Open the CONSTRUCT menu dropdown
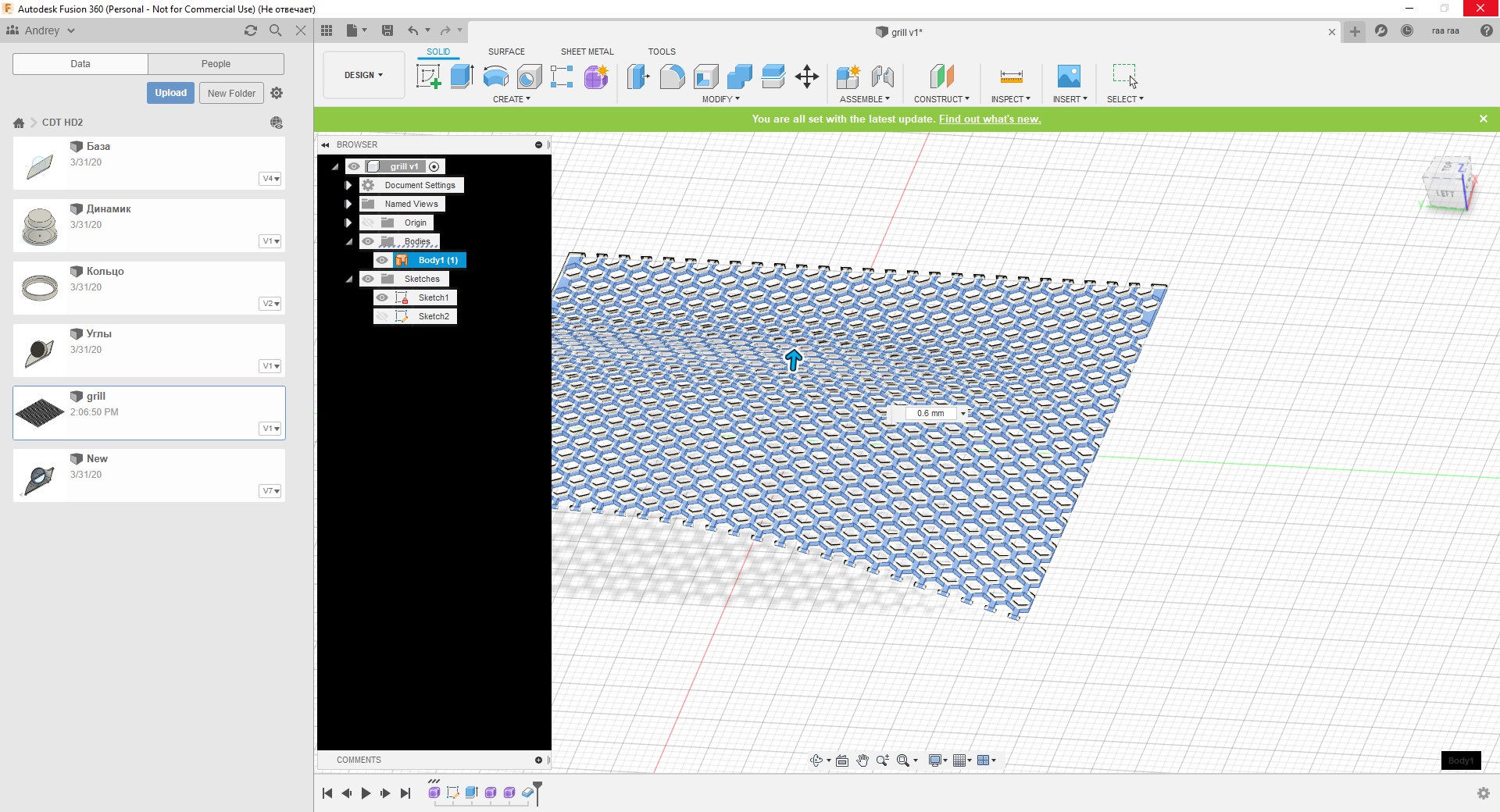Viewport: 1500px width, 812px height. click(941, 99)
